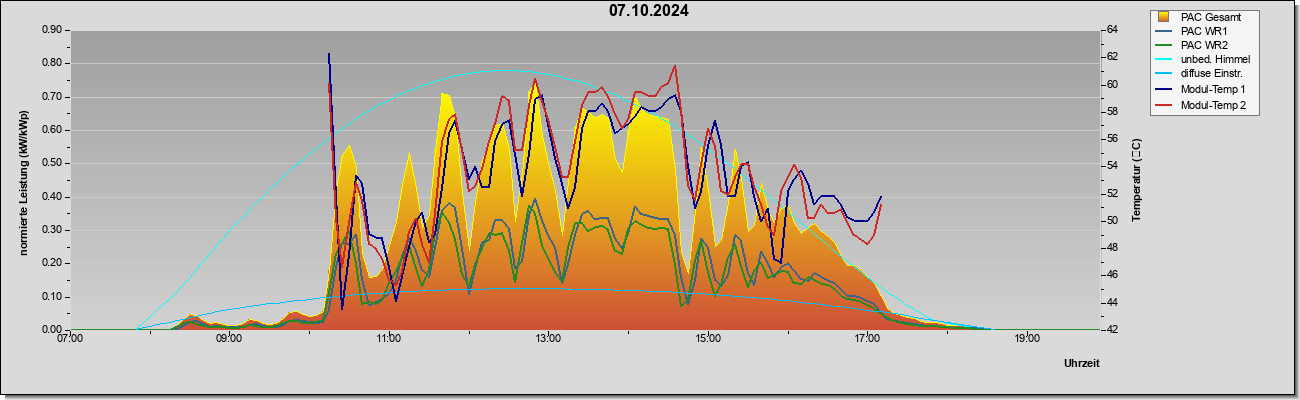Click the 07:00 label on time axis

coord(70,338)
